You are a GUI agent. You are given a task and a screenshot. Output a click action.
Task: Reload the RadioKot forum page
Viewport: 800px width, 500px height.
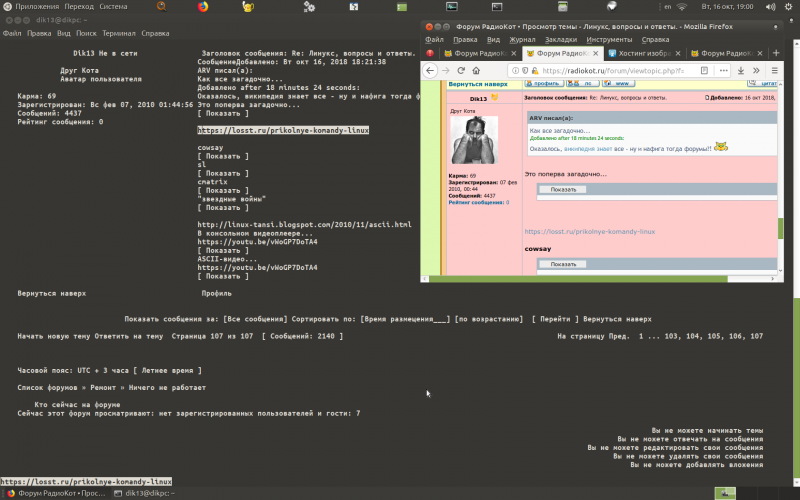pyautogui.click(x=462, y=71)
